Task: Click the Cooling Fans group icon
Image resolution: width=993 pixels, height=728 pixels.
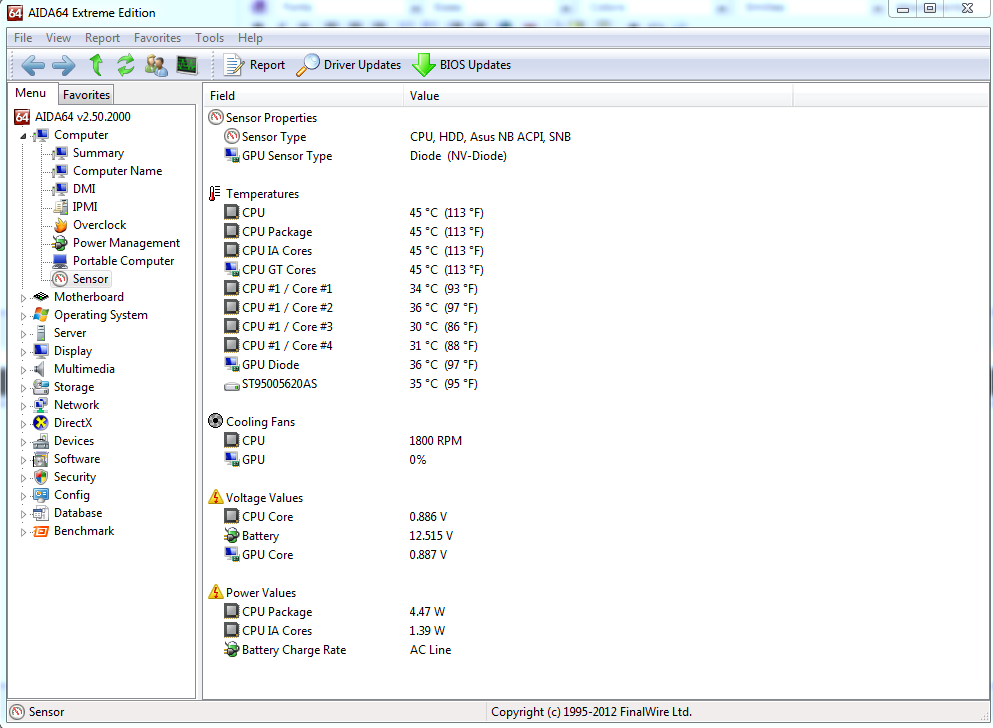Action: (216, 421)
